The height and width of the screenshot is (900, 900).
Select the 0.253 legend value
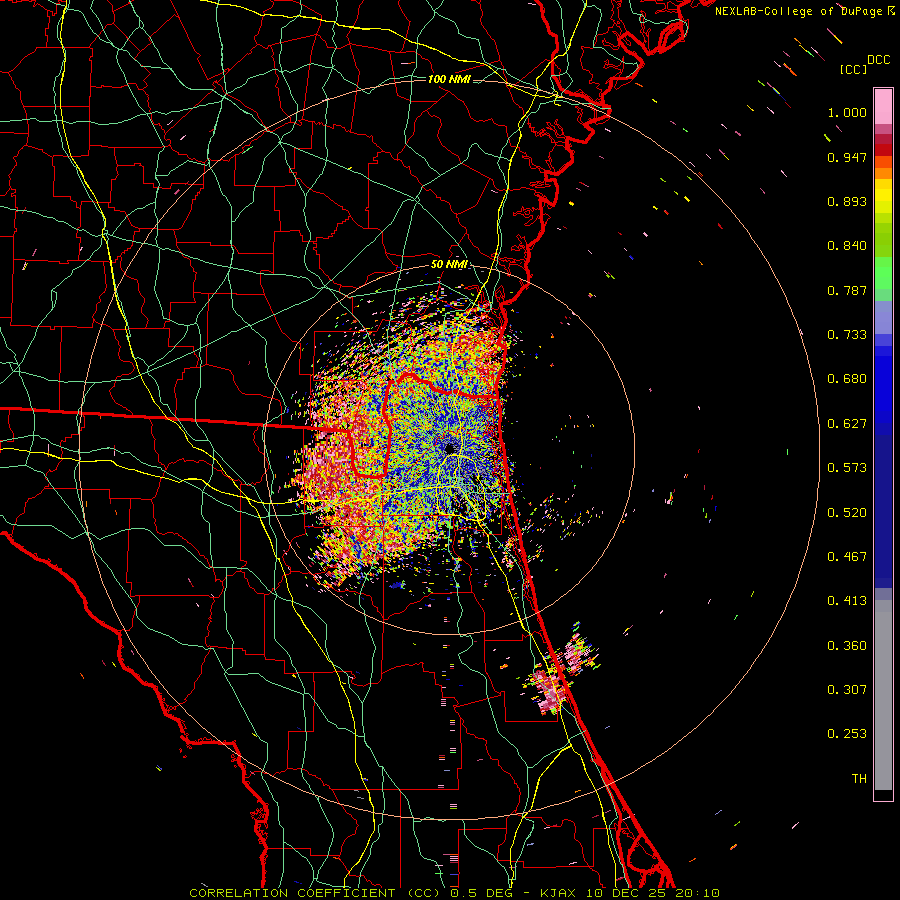pyautogui.click(x=847, y=734)
